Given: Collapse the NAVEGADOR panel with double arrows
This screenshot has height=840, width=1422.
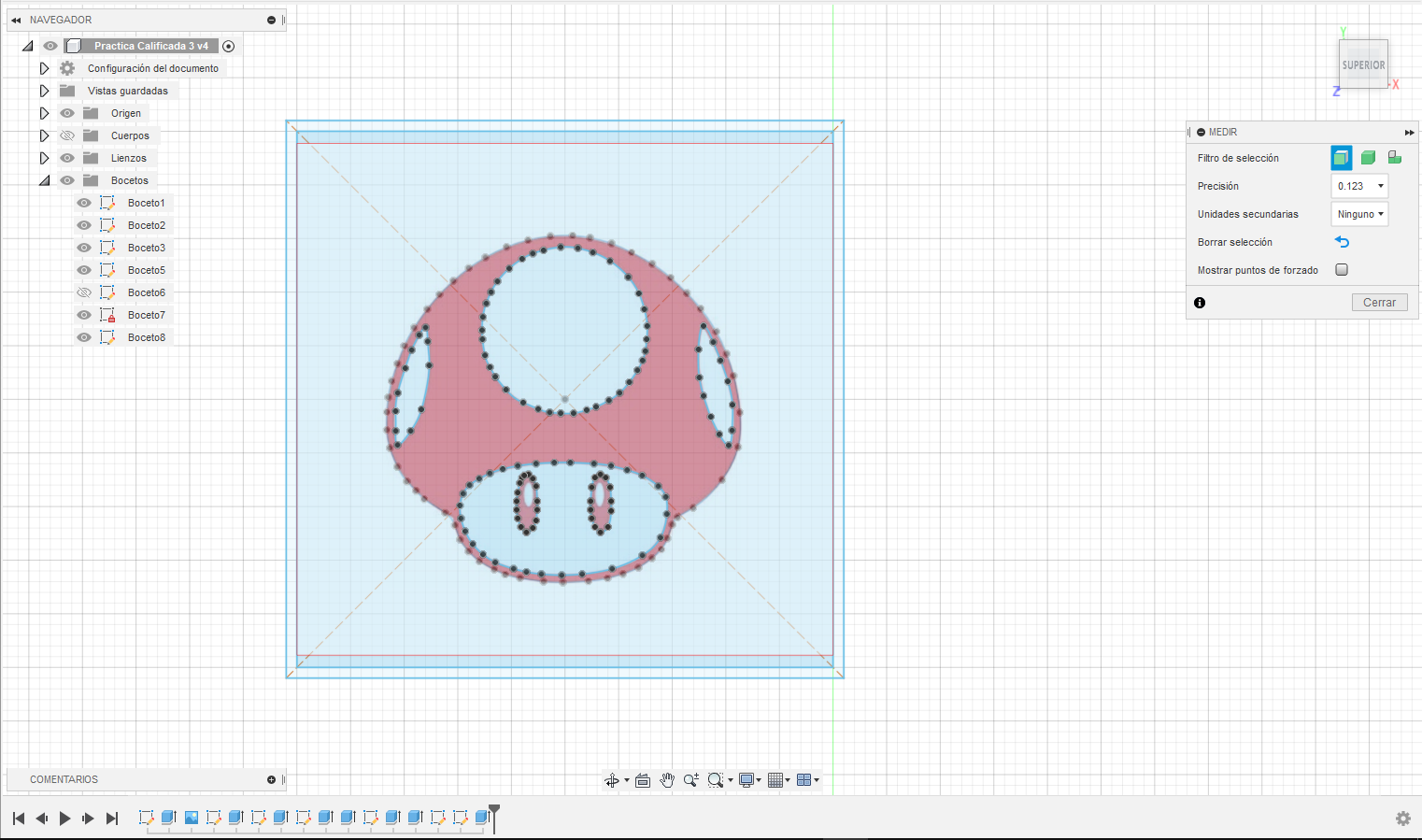Looking at the screenshot, I should coord(16,20).
